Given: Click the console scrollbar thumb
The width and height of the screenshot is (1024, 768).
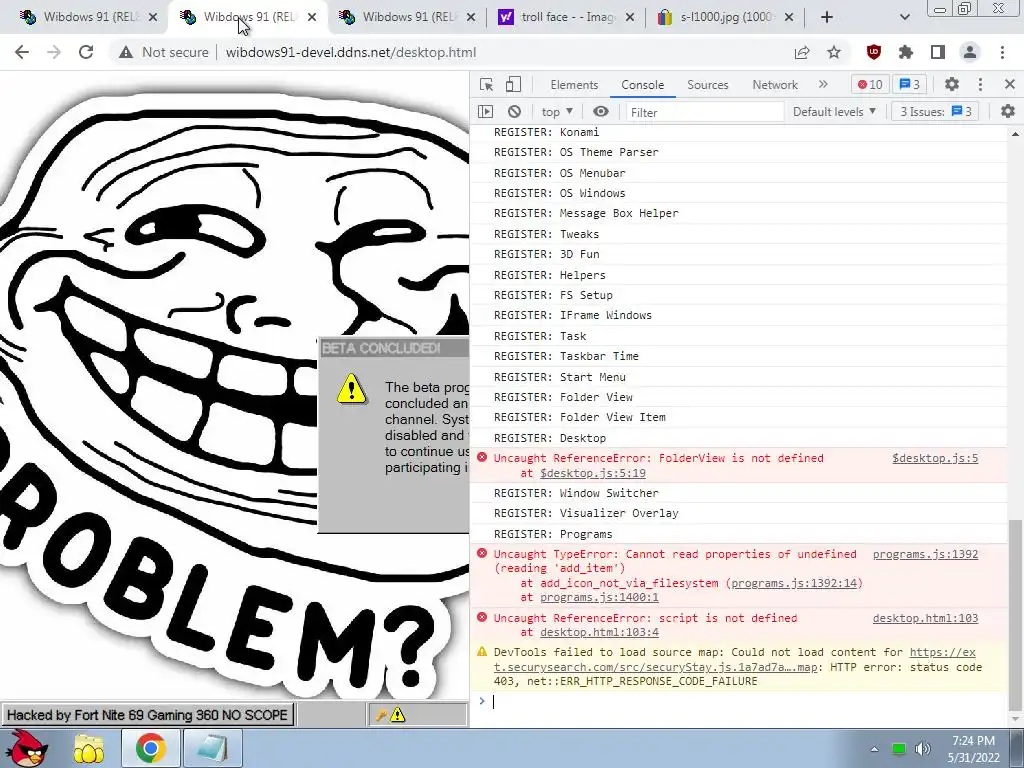Looking at the screenshot, I should click(x=1014, y=616).
